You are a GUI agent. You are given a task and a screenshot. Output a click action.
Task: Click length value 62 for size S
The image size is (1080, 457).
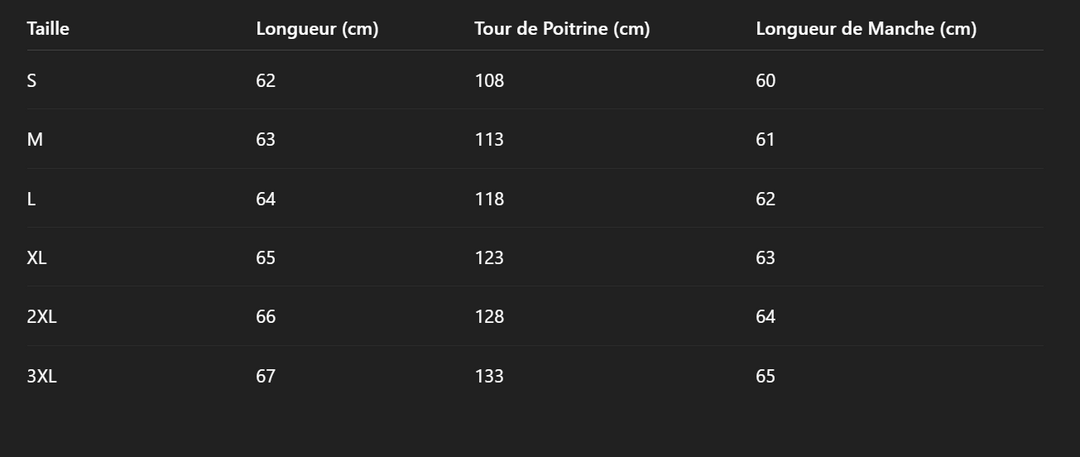(266, 81)
